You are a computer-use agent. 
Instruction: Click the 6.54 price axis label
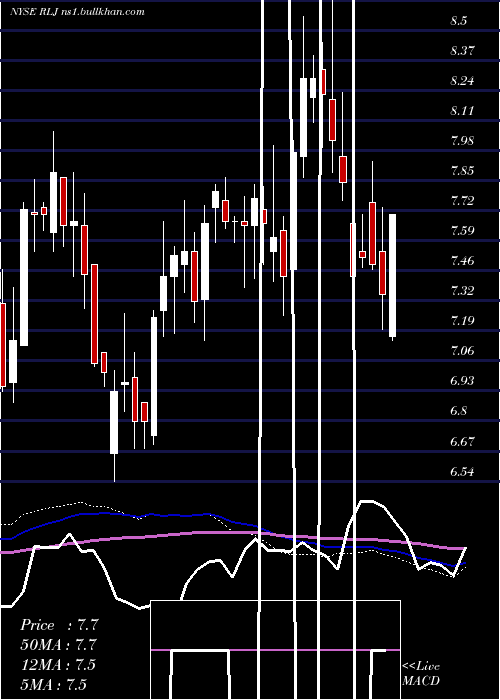[x=462, y=472]
